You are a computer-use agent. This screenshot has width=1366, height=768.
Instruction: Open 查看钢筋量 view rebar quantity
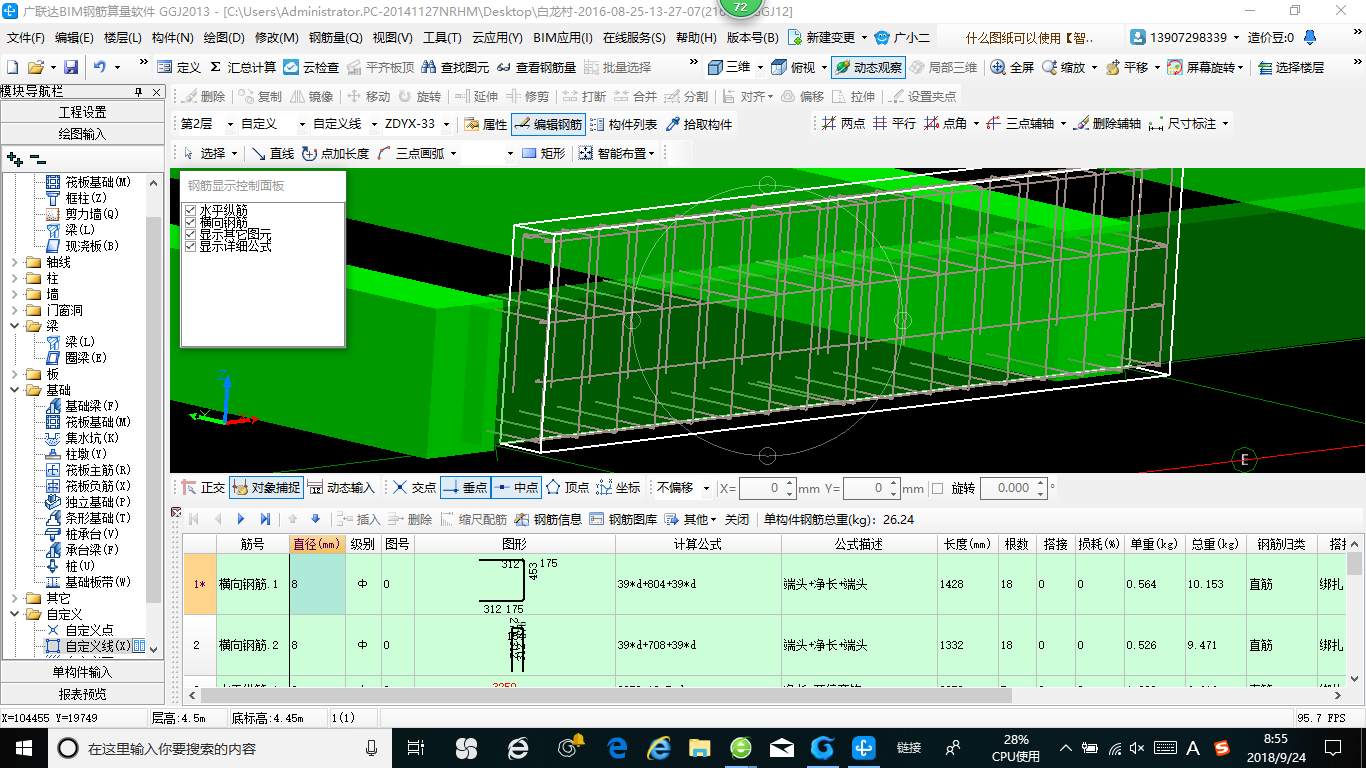[x=536, y=67]
